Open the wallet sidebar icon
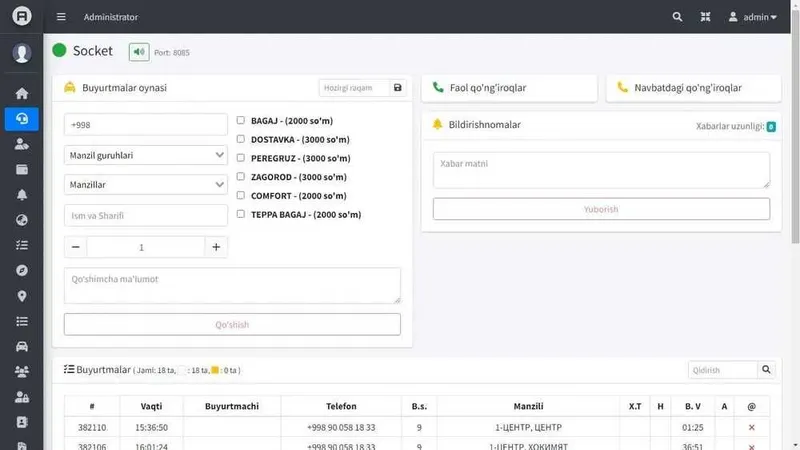 [x=21, y=169]
